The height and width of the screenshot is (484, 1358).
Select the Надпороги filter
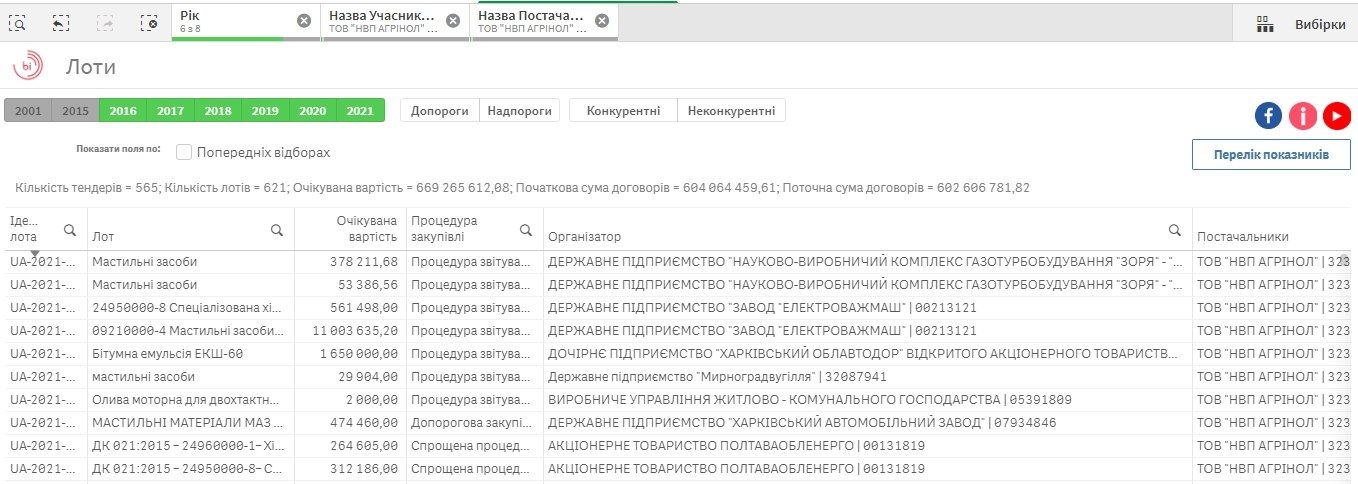tap(519, 111)
